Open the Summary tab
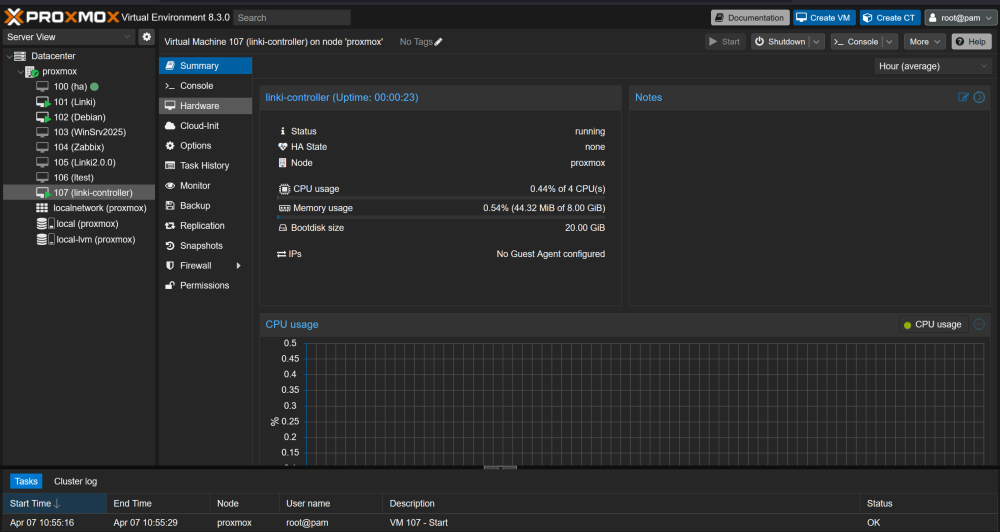Screen dimensions: 1000x532 pos(205,66)
